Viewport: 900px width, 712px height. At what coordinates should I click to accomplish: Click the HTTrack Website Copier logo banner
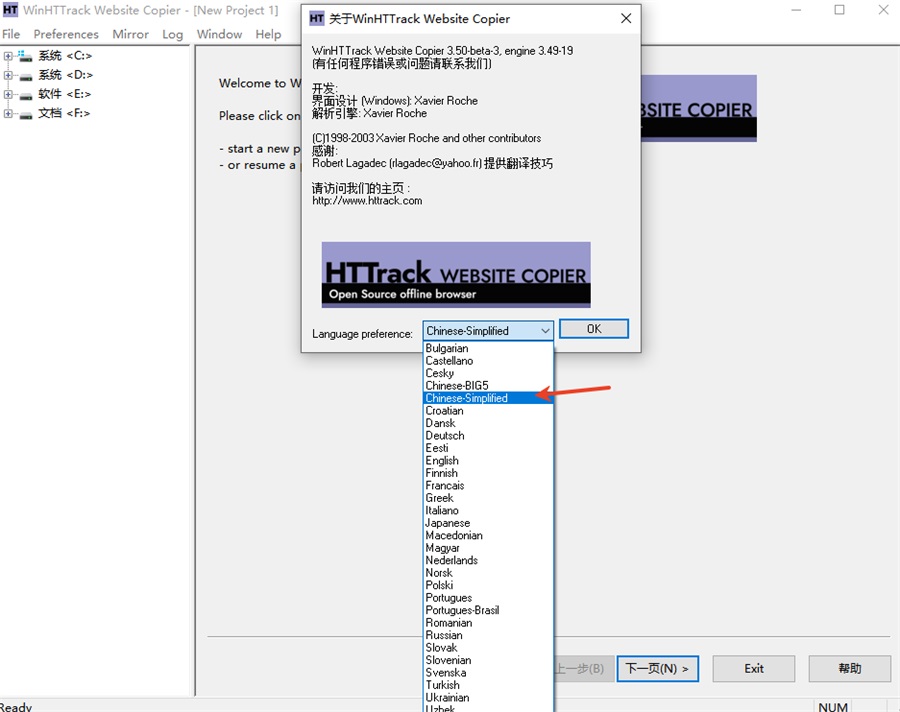(x=456, y=274)
